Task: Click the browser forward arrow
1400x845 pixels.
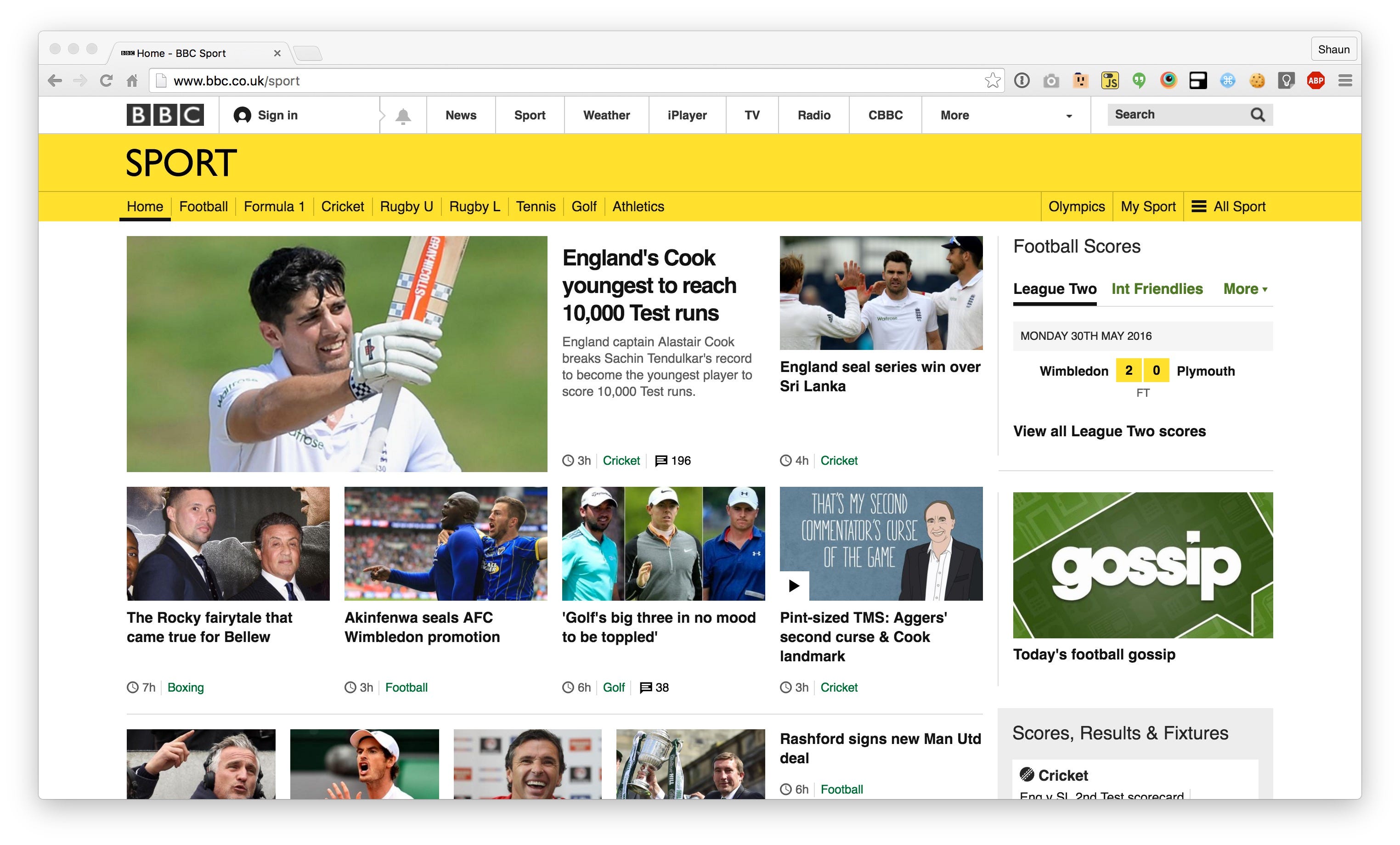Action: [x=80, y=81]
